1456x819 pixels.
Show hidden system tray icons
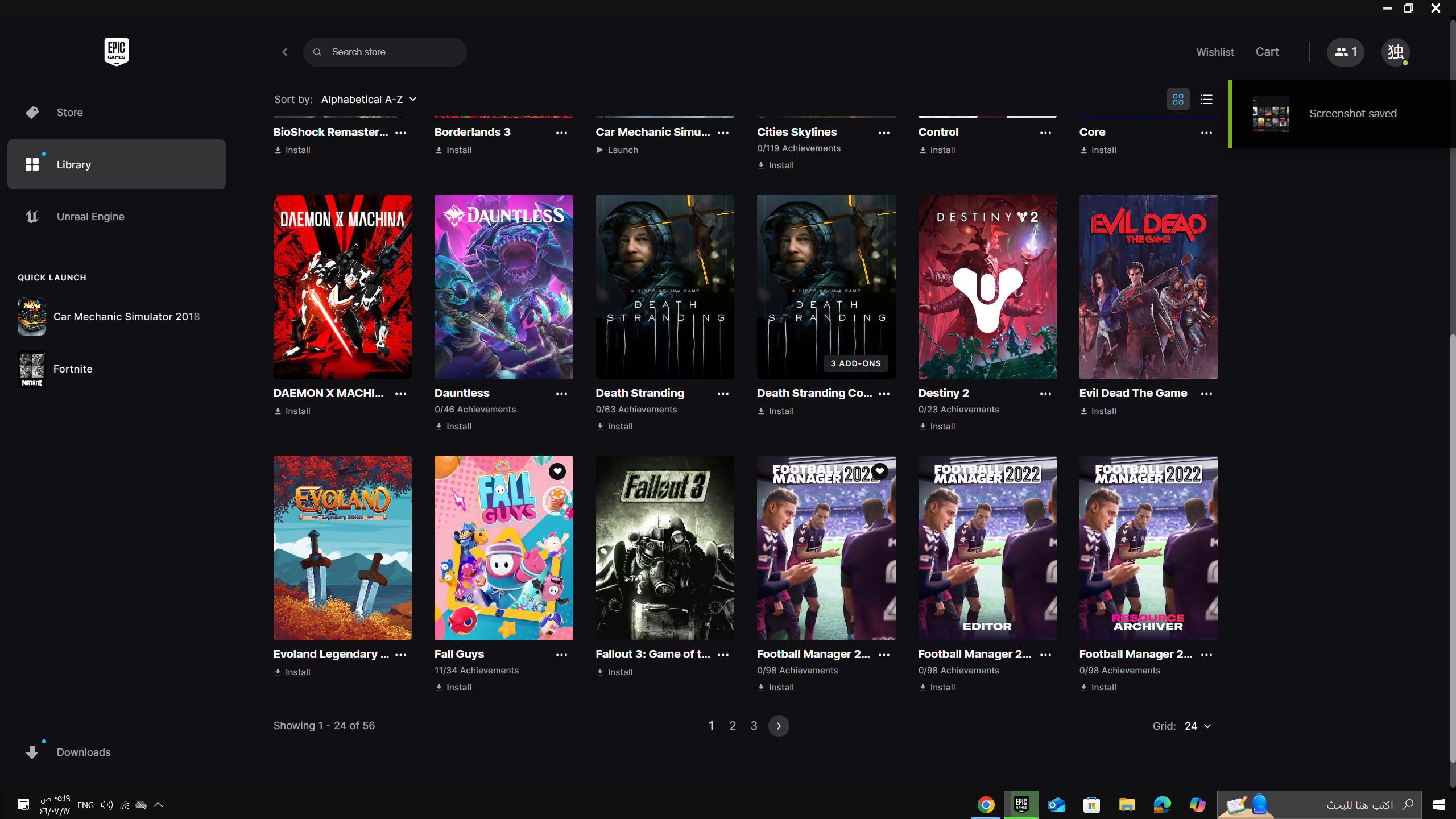point(158,805)
